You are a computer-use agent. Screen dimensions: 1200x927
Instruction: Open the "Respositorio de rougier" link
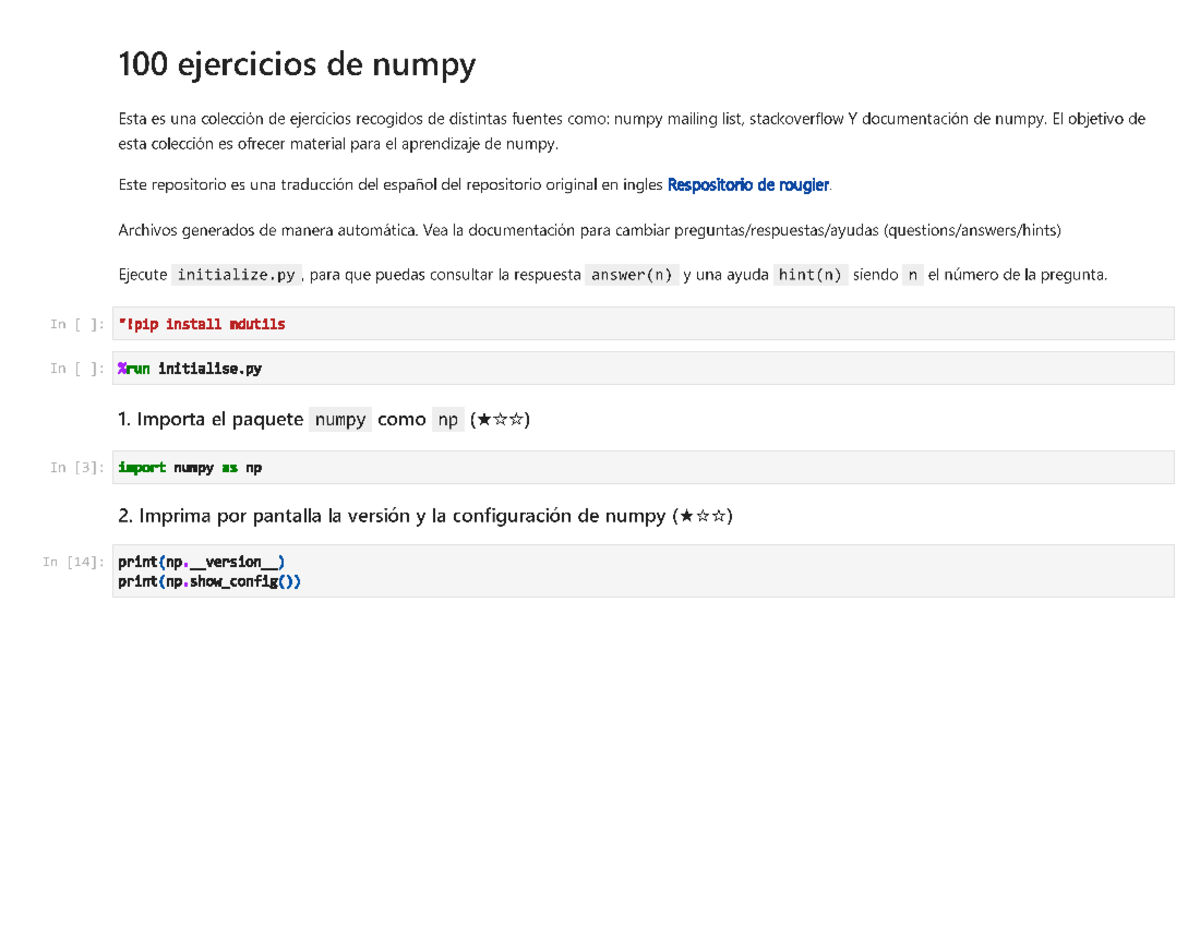(748, 184)
